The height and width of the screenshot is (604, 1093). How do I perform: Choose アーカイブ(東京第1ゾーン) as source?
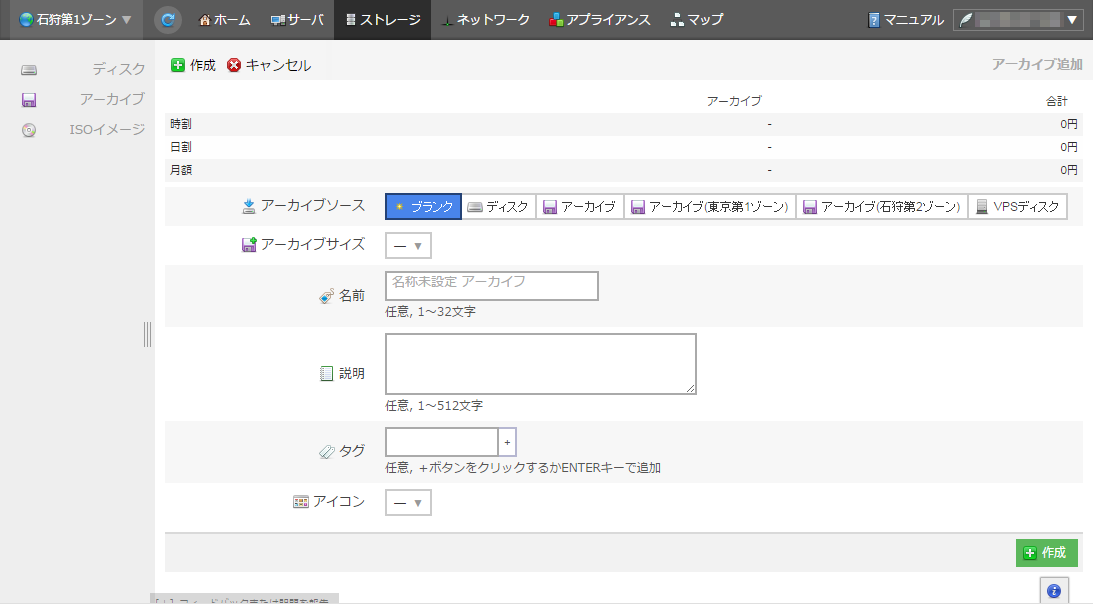click(709, 207)
